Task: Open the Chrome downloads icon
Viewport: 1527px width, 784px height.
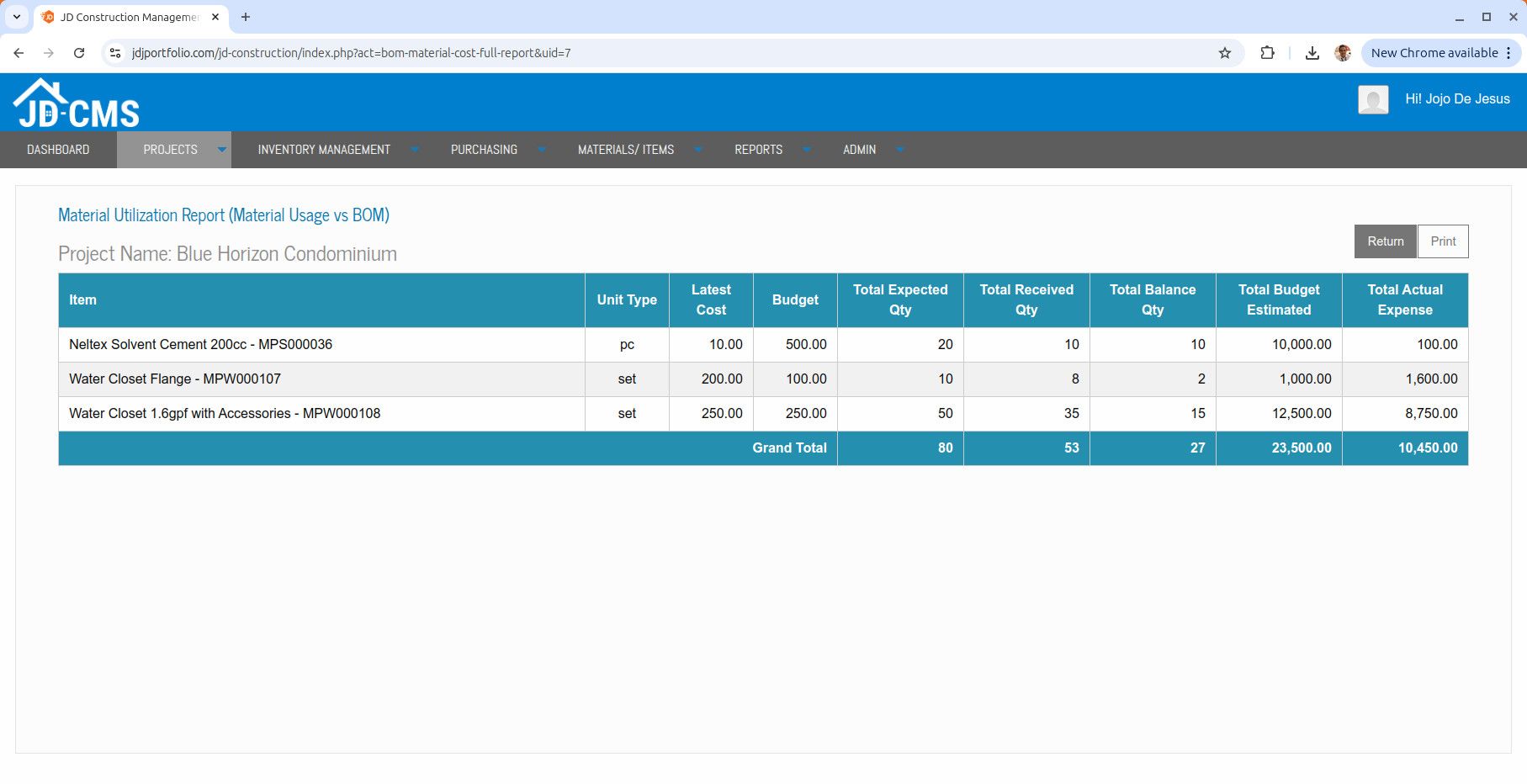Action: pyautogui.click(x=1312, y=53)
